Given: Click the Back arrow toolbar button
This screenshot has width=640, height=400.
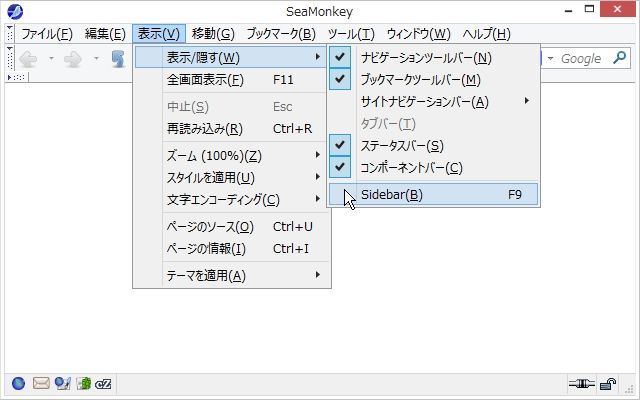Looking at the screenshot, I should pos(29,59).
